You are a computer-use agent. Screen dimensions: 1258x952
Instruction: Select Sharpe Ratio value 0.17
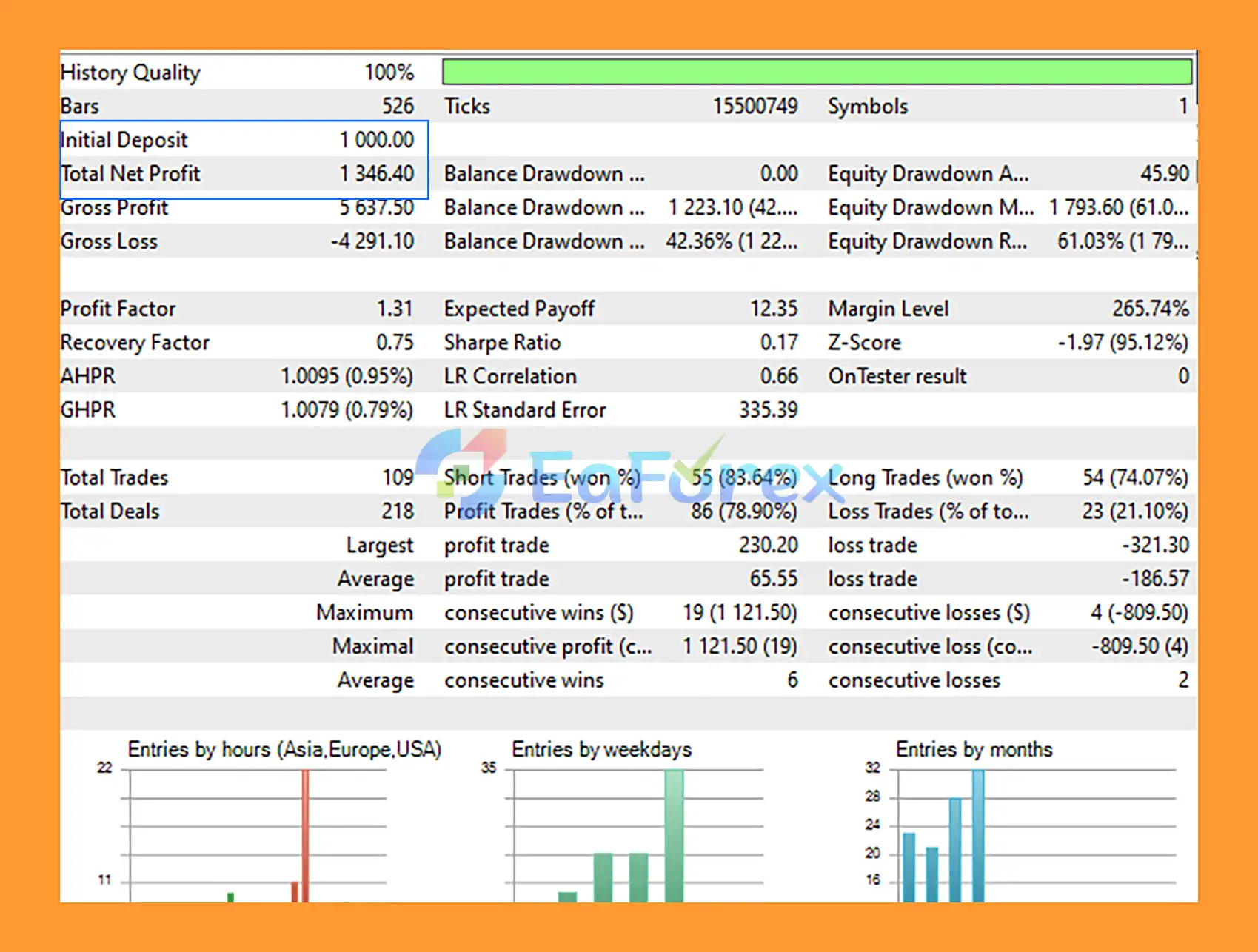point(779,343)
